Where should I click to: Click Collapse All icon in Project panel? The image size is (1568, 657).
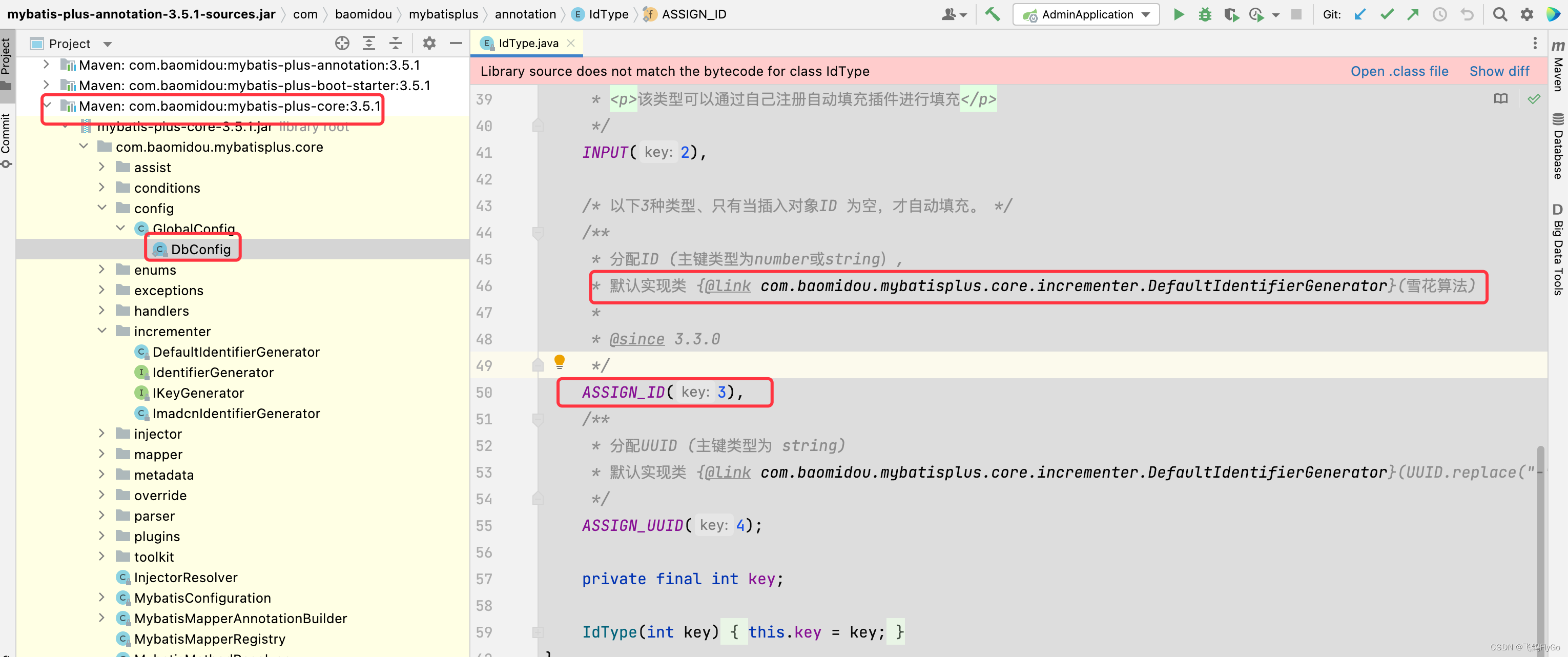click(395, 43)
